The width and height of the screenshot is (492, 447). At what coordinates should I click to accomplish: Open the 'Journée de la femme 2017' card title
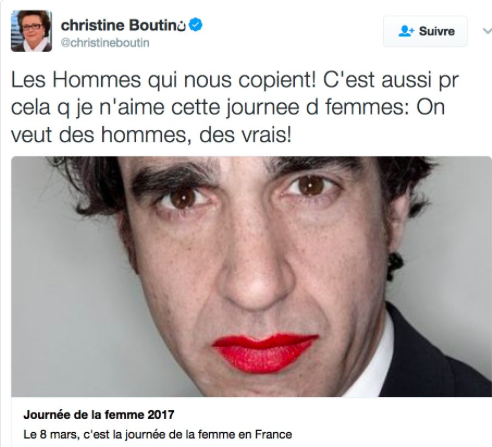coord(99,415)
